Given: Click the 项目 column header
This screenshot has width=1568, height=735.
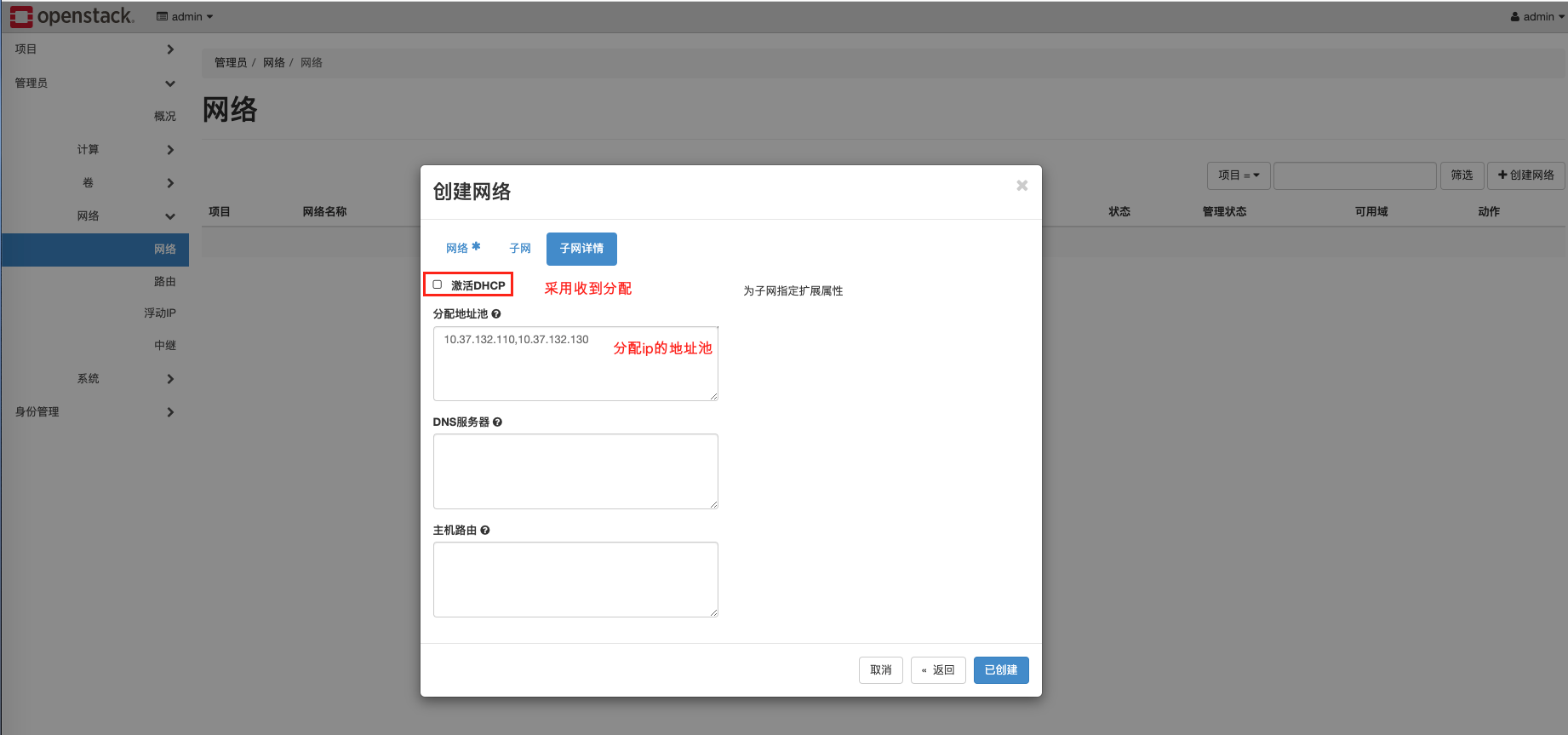Looking at the screenshot, I should pyautogui.click(x=220, y=211).
